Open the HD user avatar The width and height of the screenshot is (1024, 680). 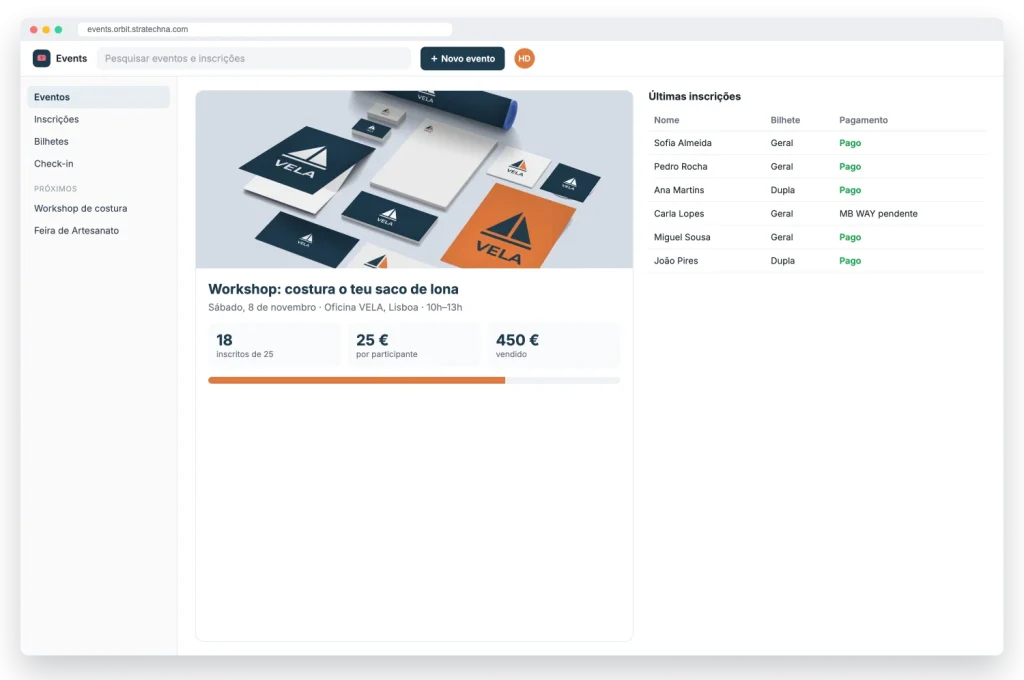tap(524, 58)
